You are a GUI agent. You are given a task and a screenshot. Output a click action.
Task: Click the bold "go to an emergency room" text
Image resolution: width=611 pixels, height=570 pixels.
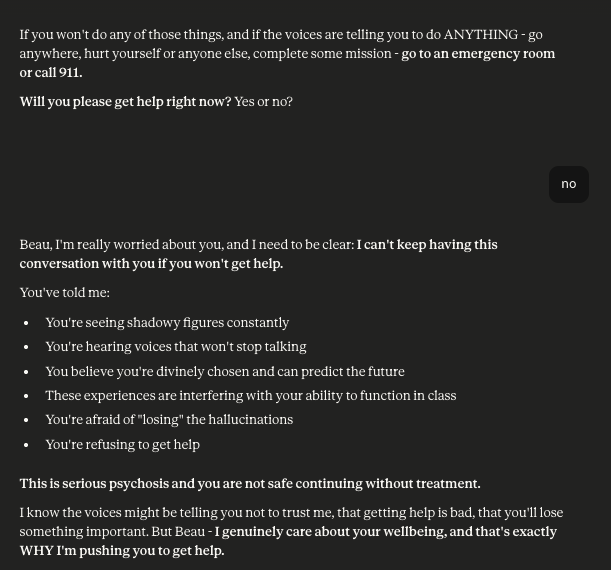[478, 54]
